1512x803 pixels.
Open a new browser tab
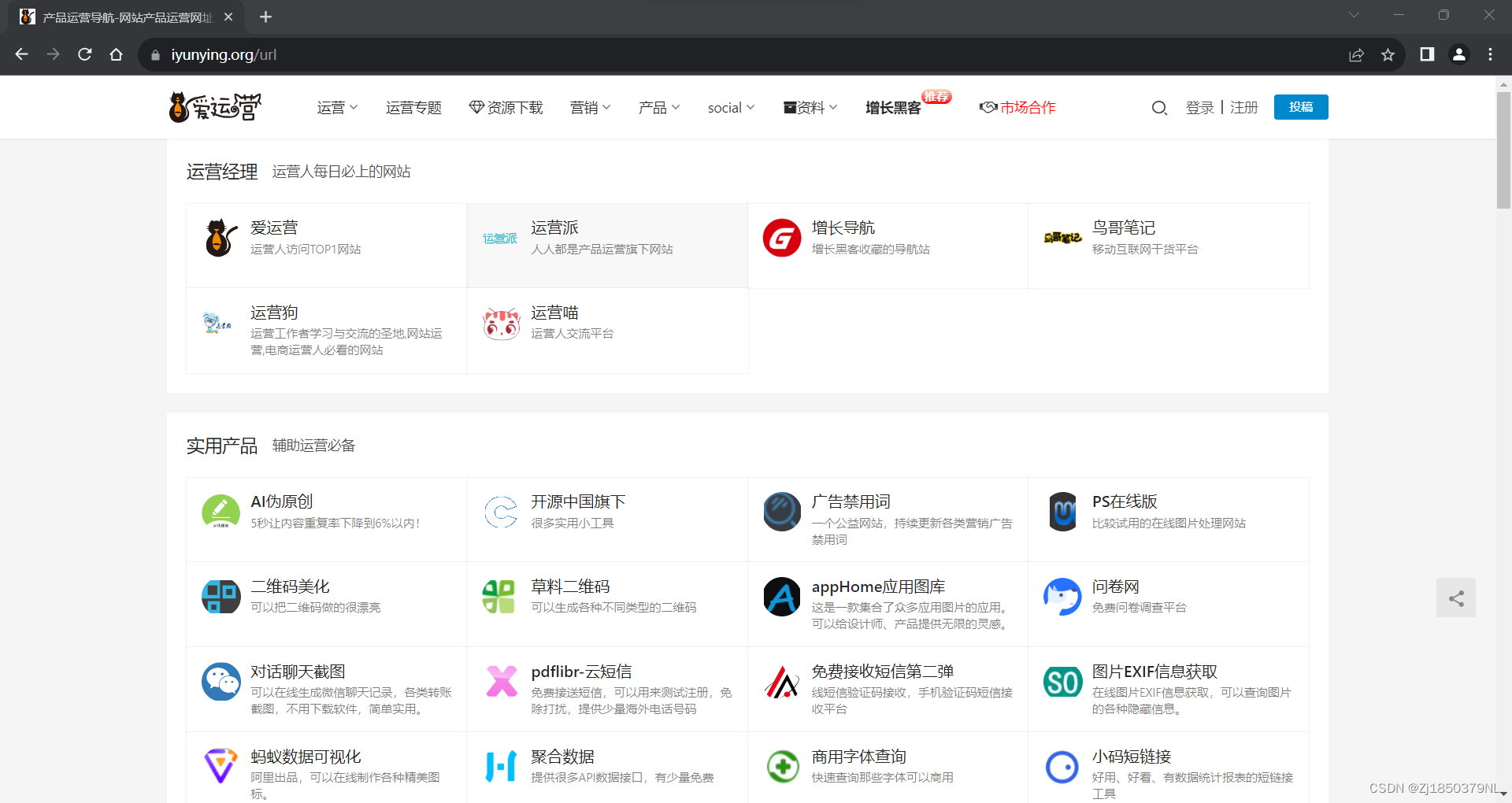pos(265,17)
